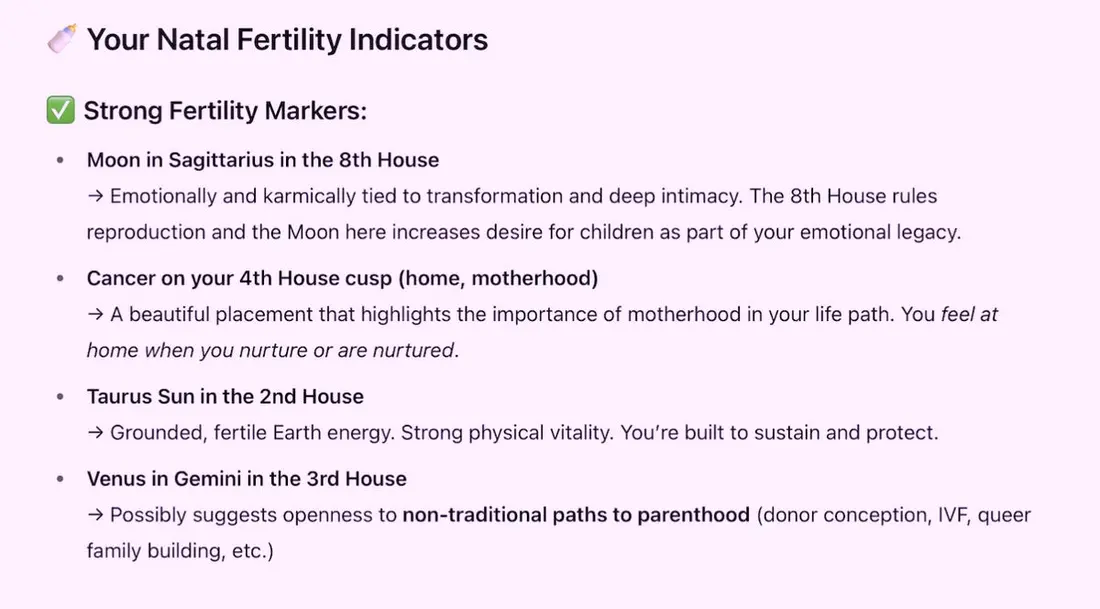Click the green checkmark emoji
Viewport: 1100px width, 609px height.
coord(60,111)
